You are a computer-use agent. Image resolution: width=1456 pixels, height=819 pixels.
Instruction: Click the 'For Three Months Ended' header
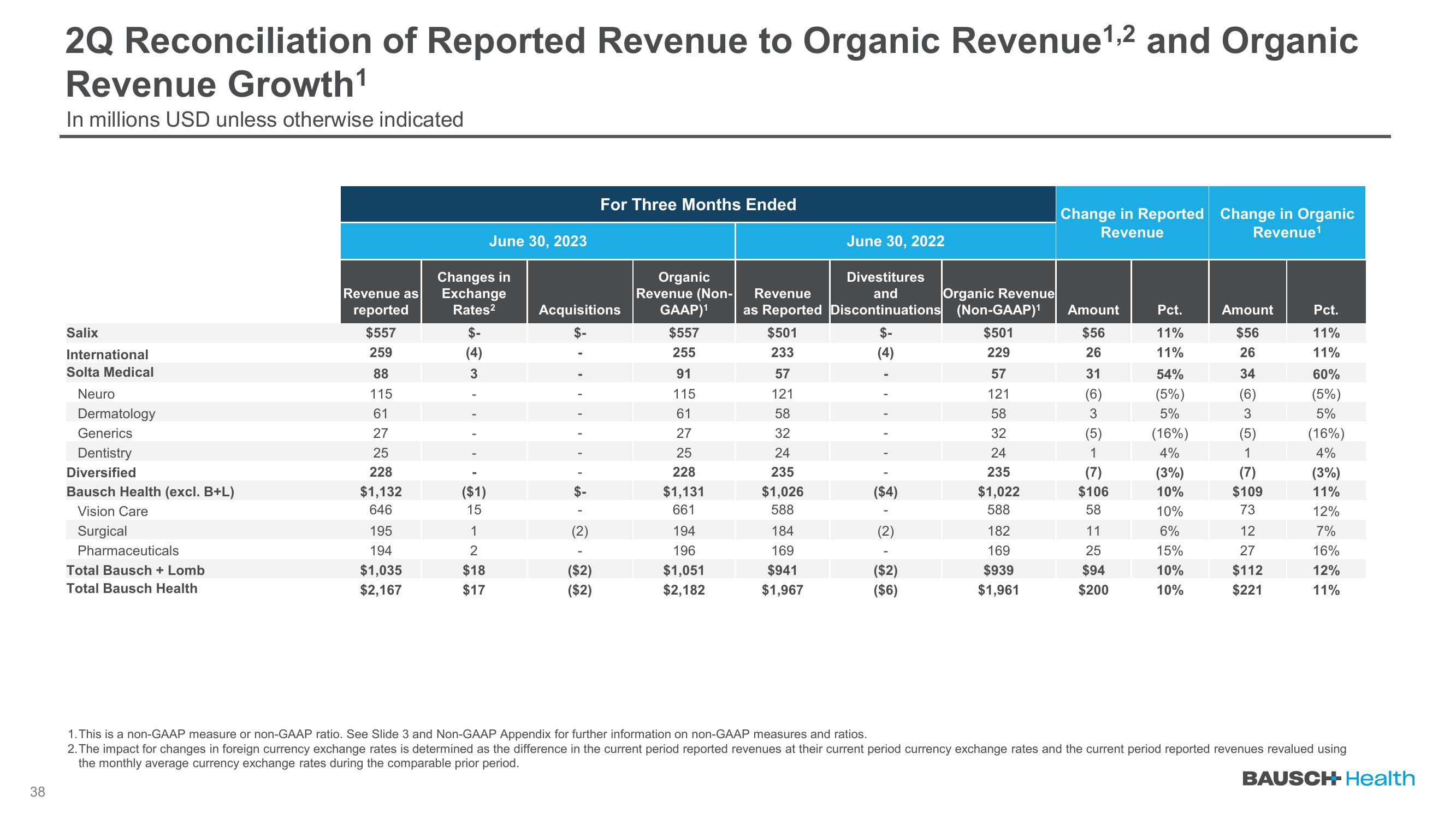pos(698,204)
